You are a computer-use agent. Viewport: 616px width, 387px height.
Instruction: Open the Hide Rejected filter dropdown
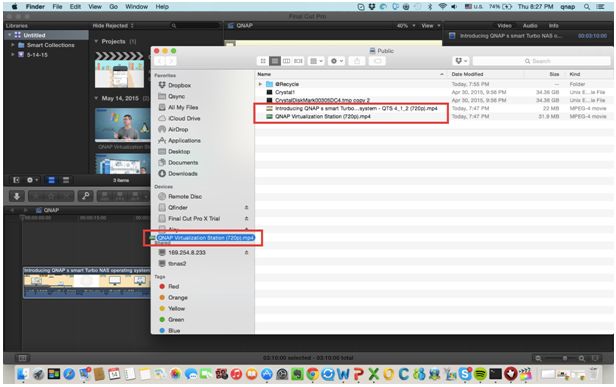click(113, 26)
